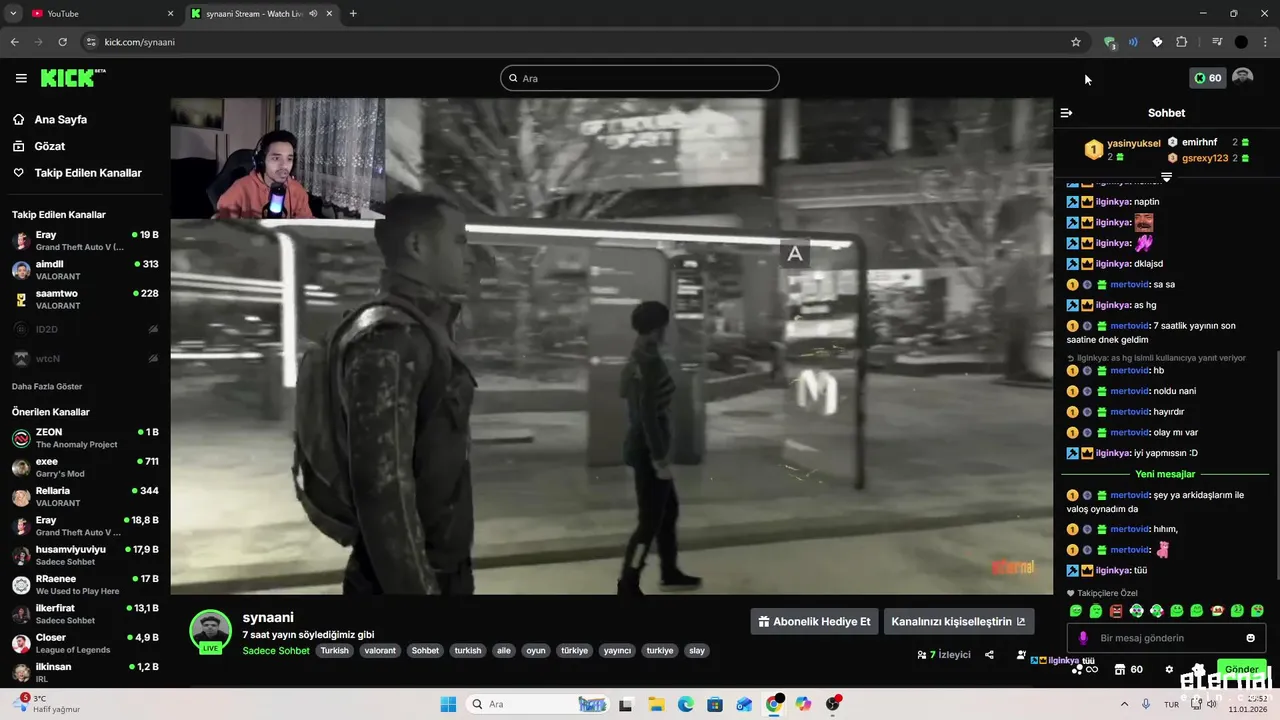Open offline channel ID2D
The width and height of the screenshot is (1280, 720).
85,329
